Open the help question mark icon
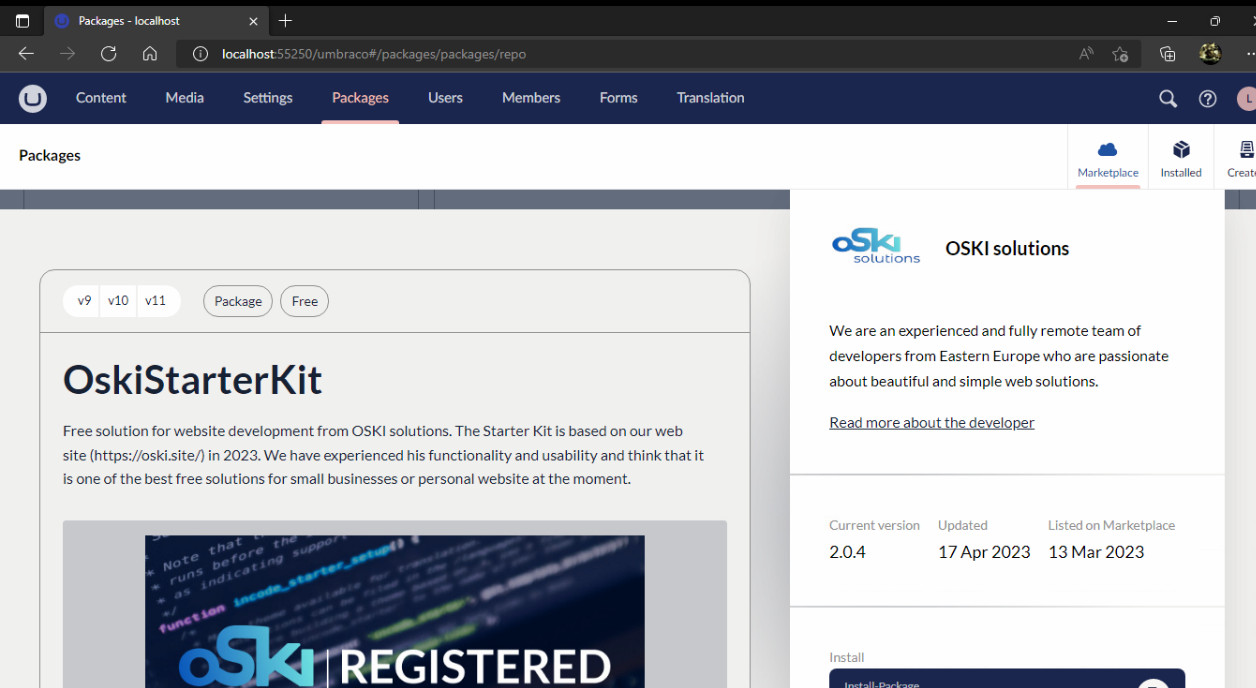 click(1208, 98)
